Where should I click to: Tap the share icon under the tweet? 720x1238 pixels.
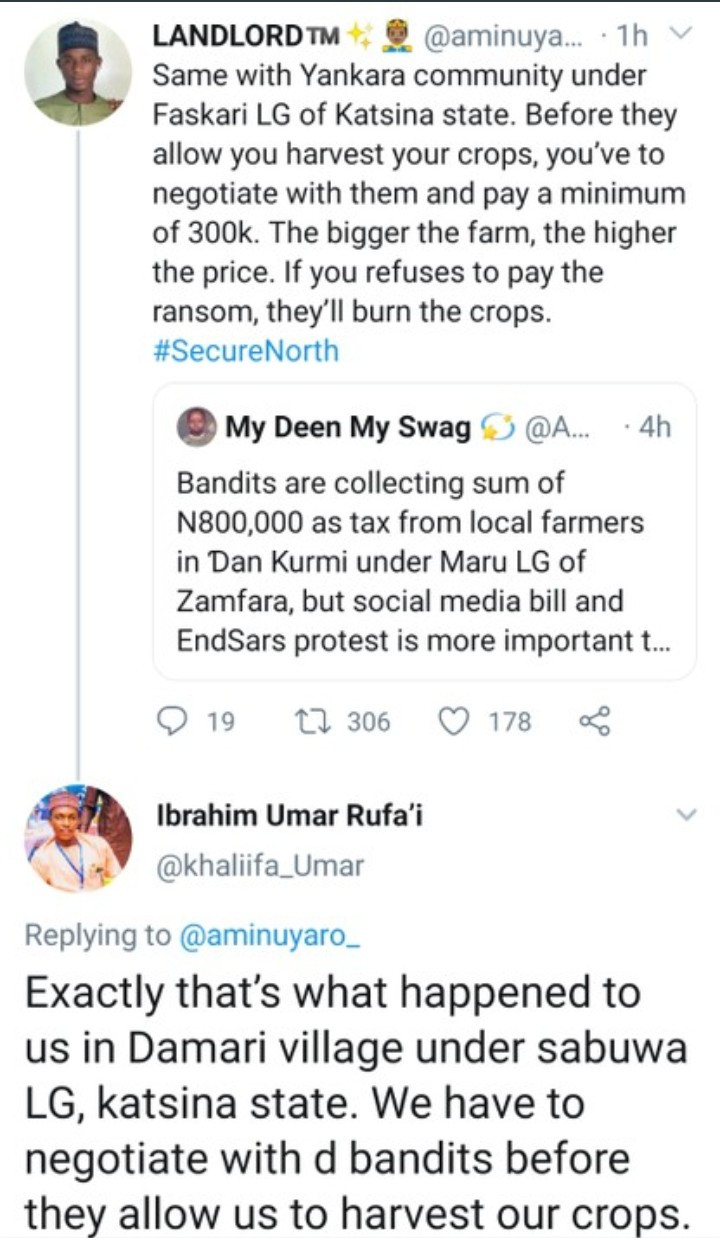coord(594,721)
